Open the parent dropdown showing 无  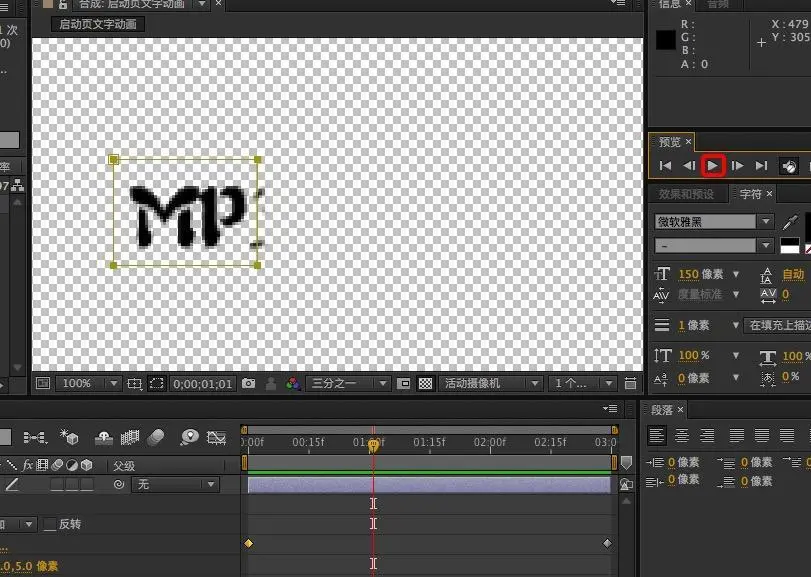tap(175, 484)
